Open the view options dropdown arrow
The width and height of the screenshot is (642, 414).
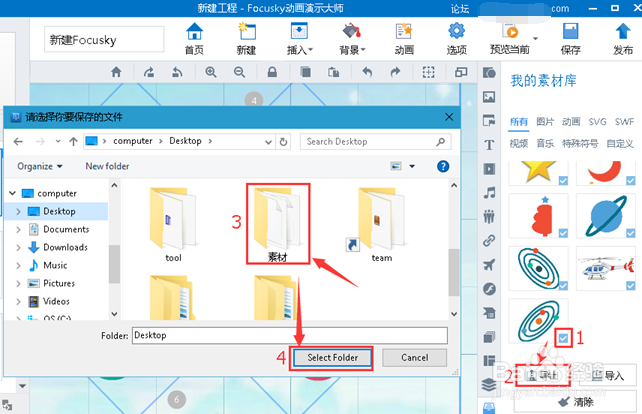point(412,166)
